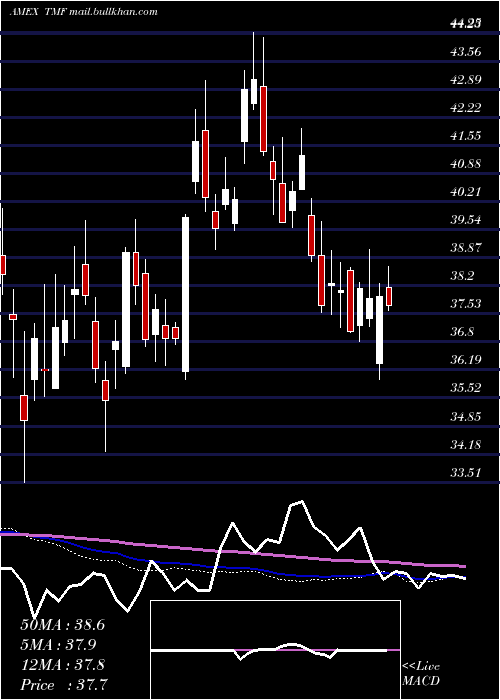Select the 33.51 price axis label

[466, 473]
